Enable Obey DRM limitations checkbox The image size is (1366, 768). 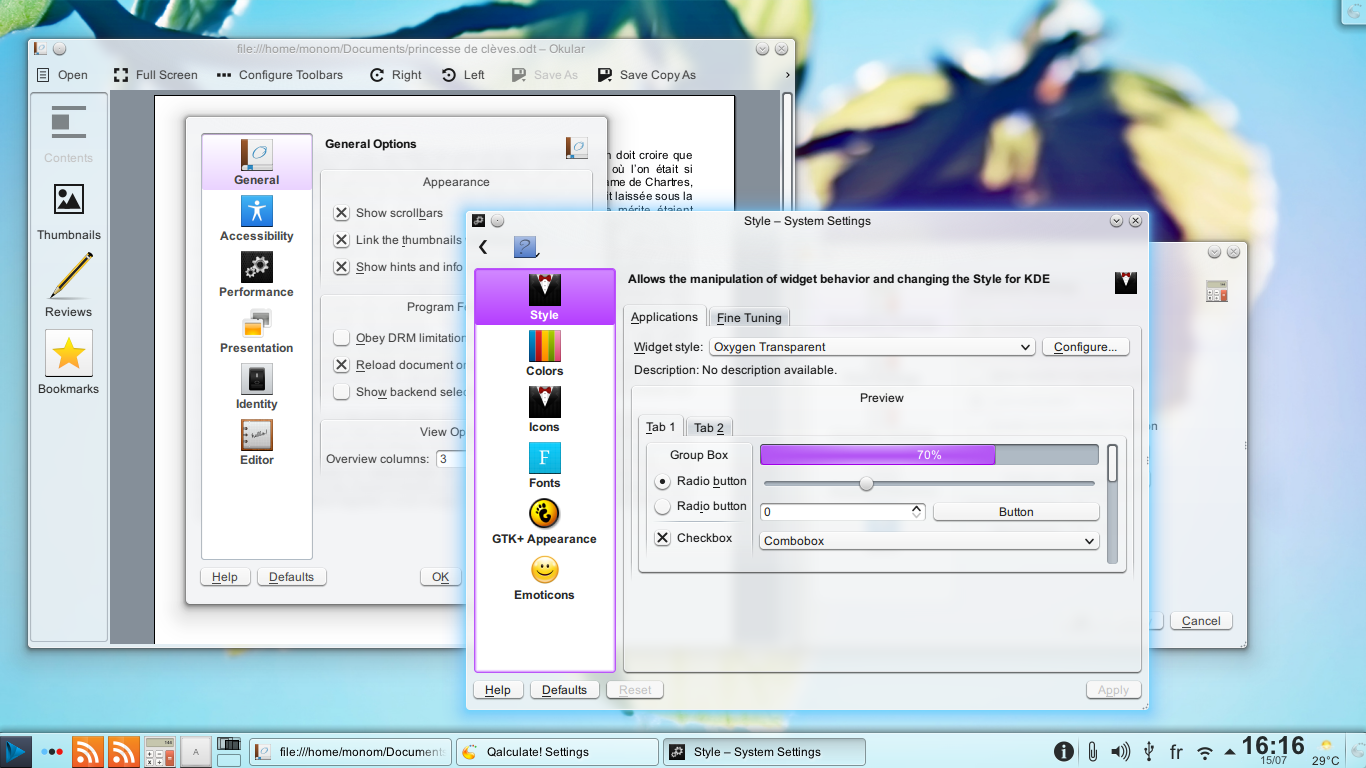(342, 338)
